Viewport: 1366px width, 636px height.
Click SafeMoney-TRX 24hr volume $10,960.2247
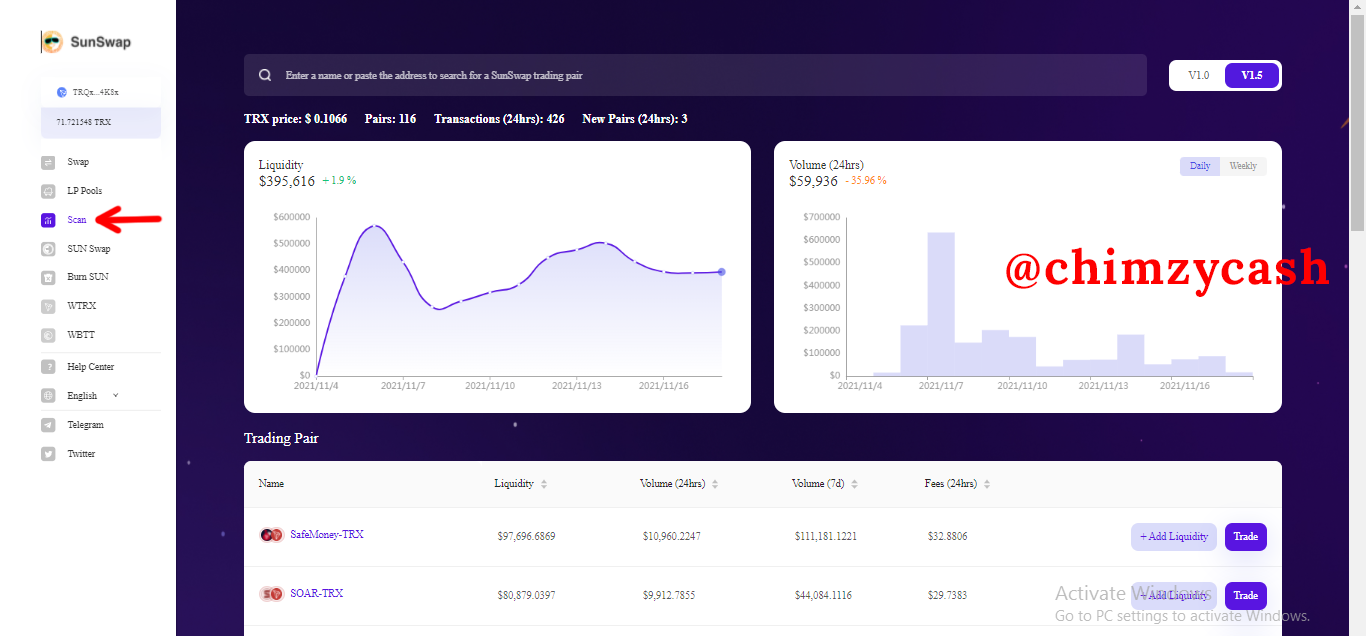point(672,537)
